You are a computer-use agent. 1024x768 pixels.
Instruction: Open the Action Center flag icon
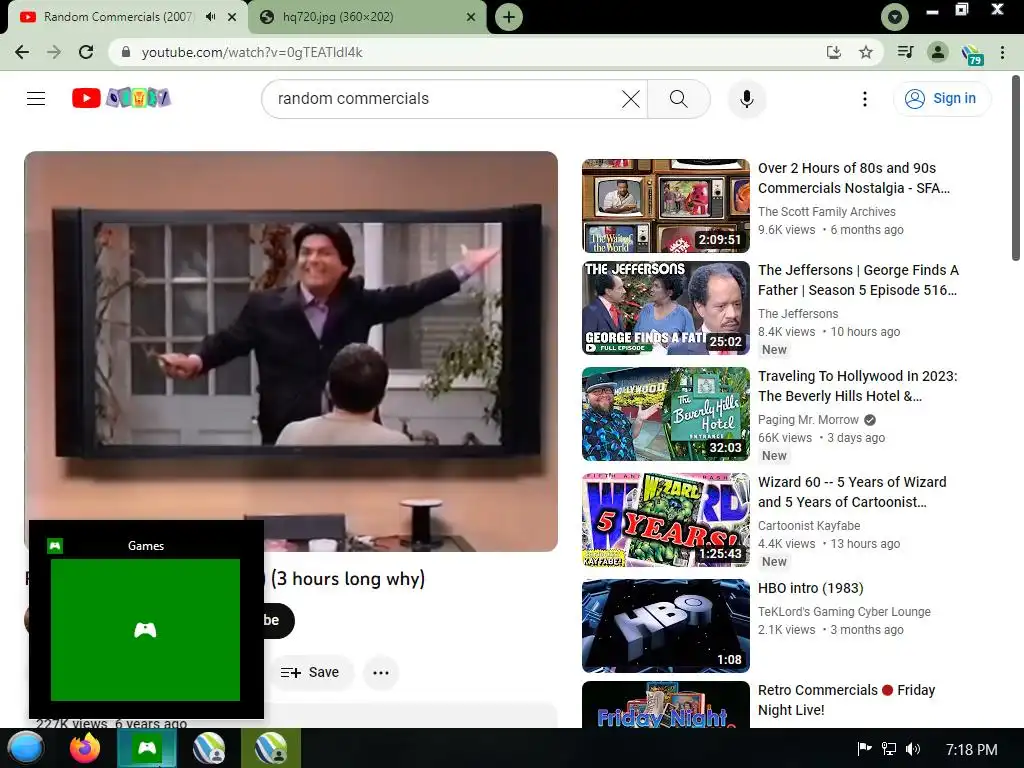tap(864, 749)
